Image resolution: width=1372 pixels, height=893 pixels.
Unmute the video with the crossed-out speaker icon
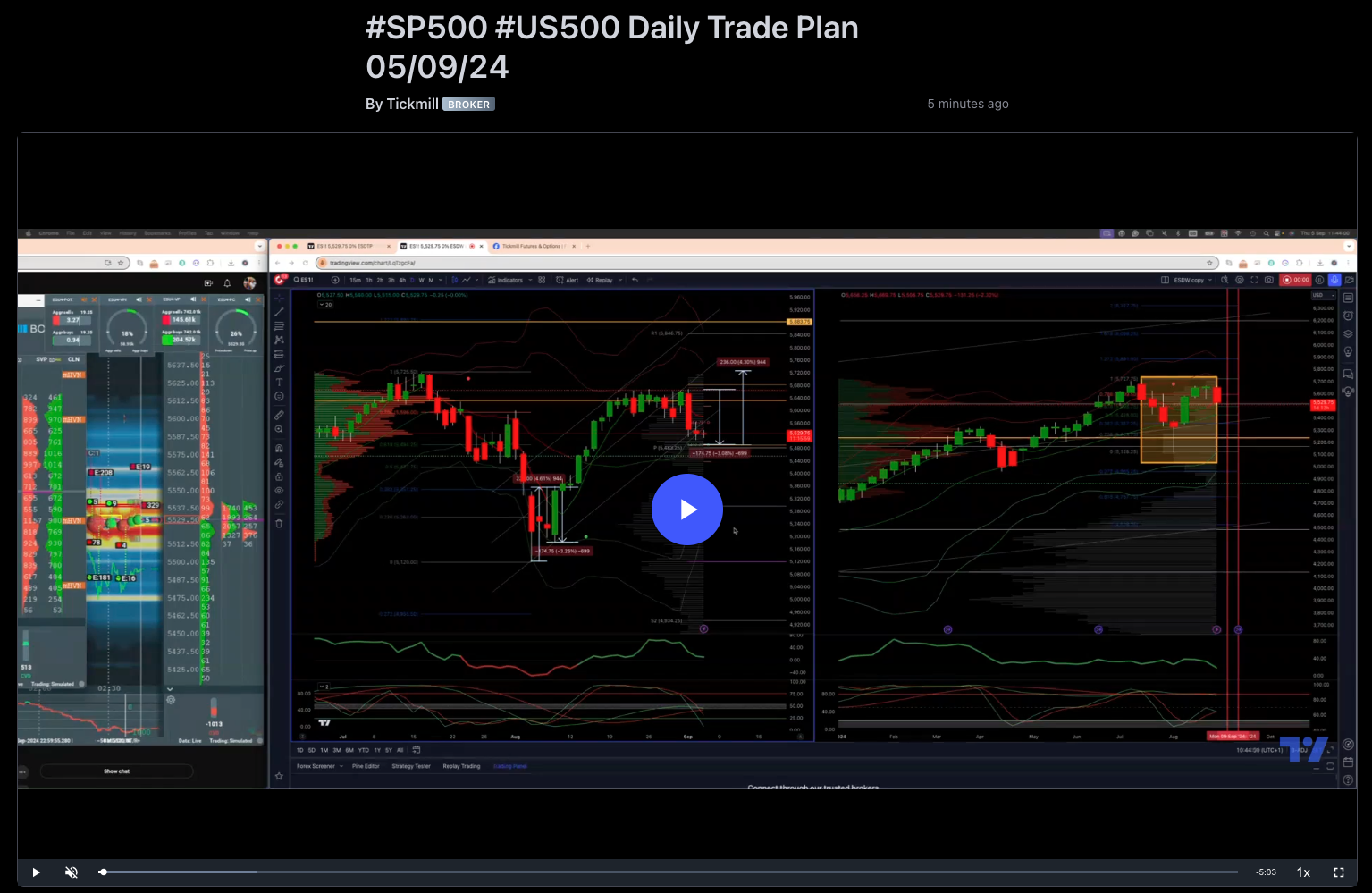[x=72, y=872]
